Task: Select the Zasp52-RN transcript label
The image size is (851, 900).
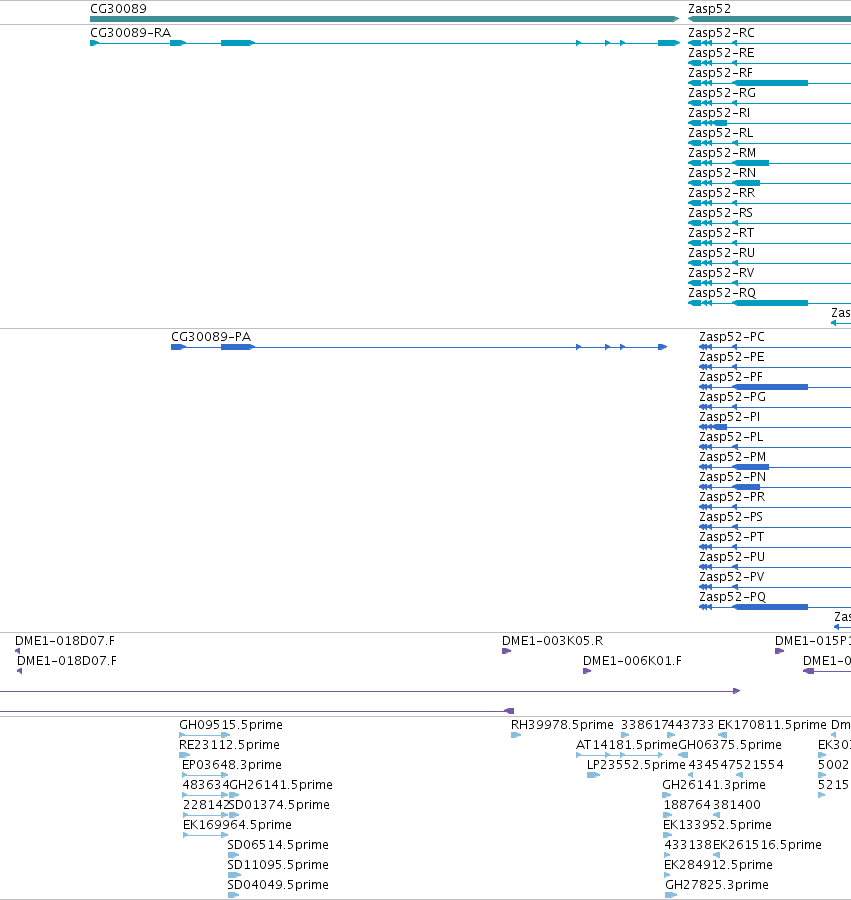Action: point(722,173)
